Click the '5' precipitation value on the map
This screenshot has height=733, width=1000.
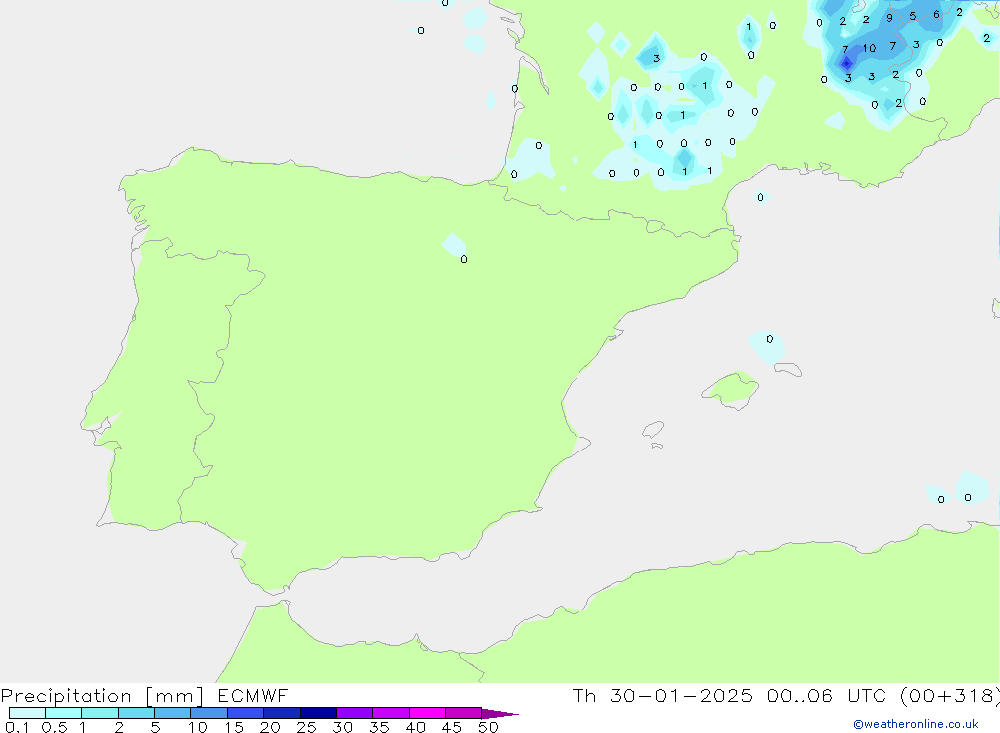(x=913, y=16)
